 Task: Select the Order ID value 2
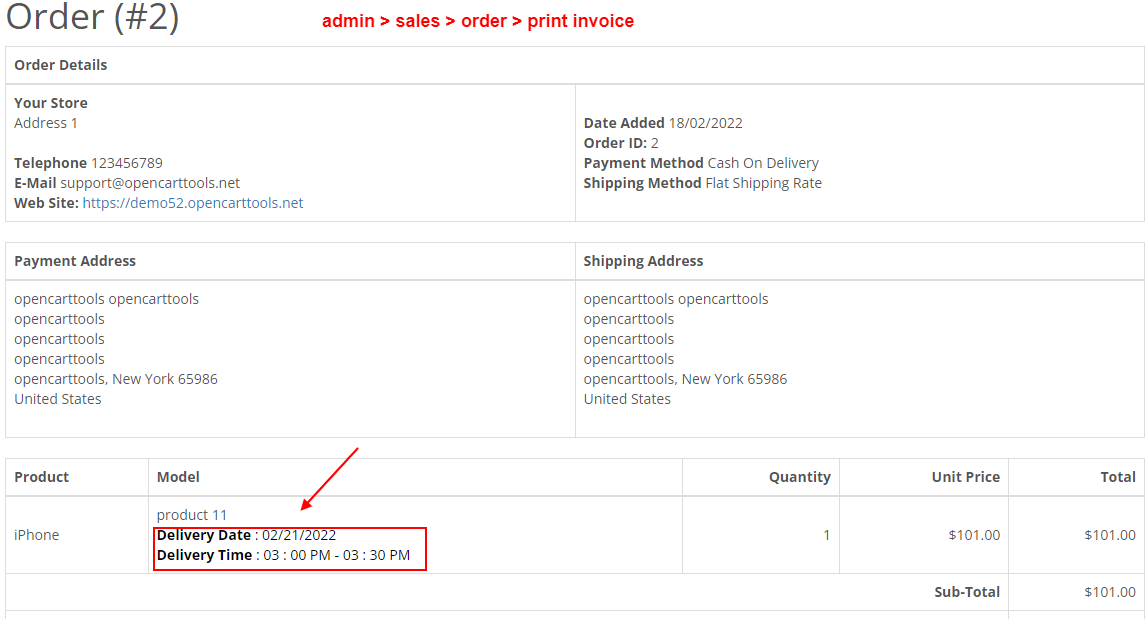655,142
